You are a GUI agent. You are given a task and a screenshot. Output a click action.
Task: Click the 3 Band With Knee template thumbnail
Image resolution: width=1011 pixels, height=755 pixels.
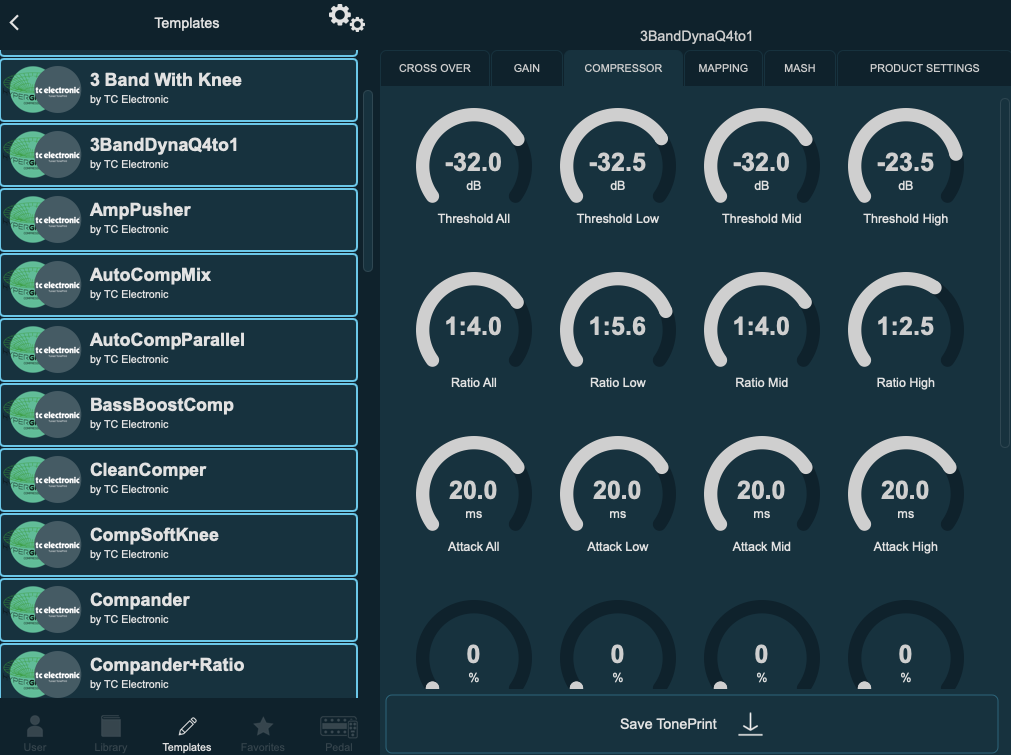pos(45,90)
